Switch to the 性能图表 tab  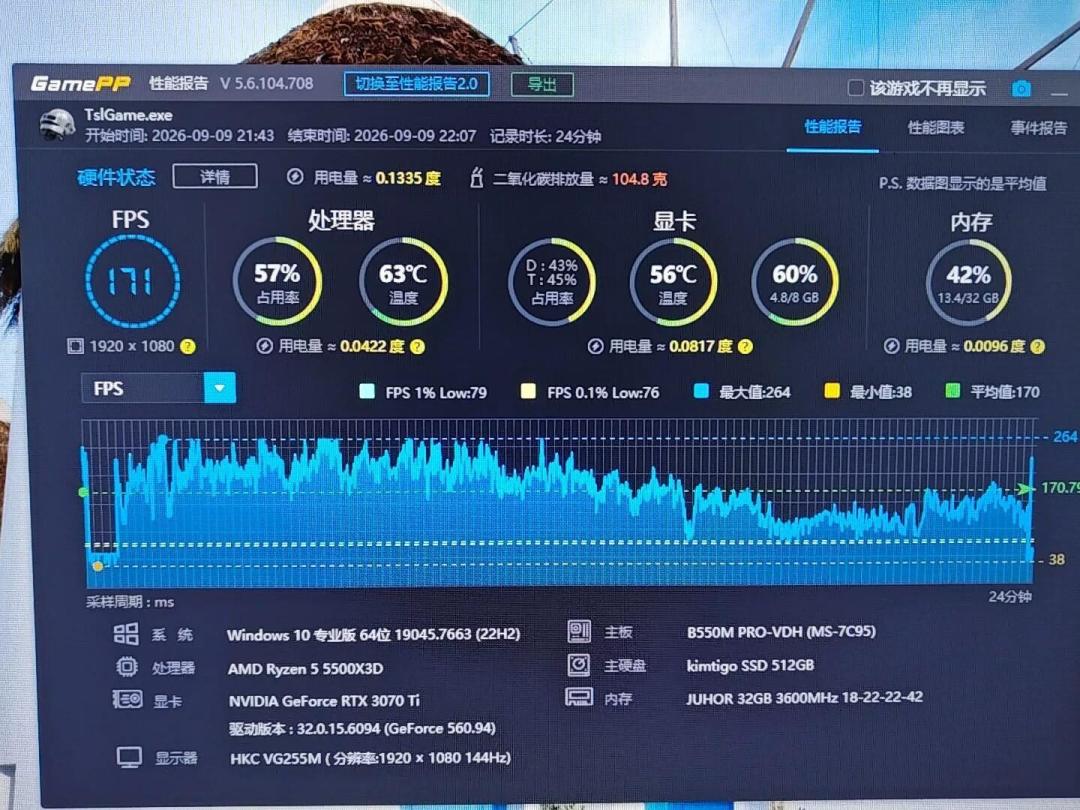(x=935, y=127)
